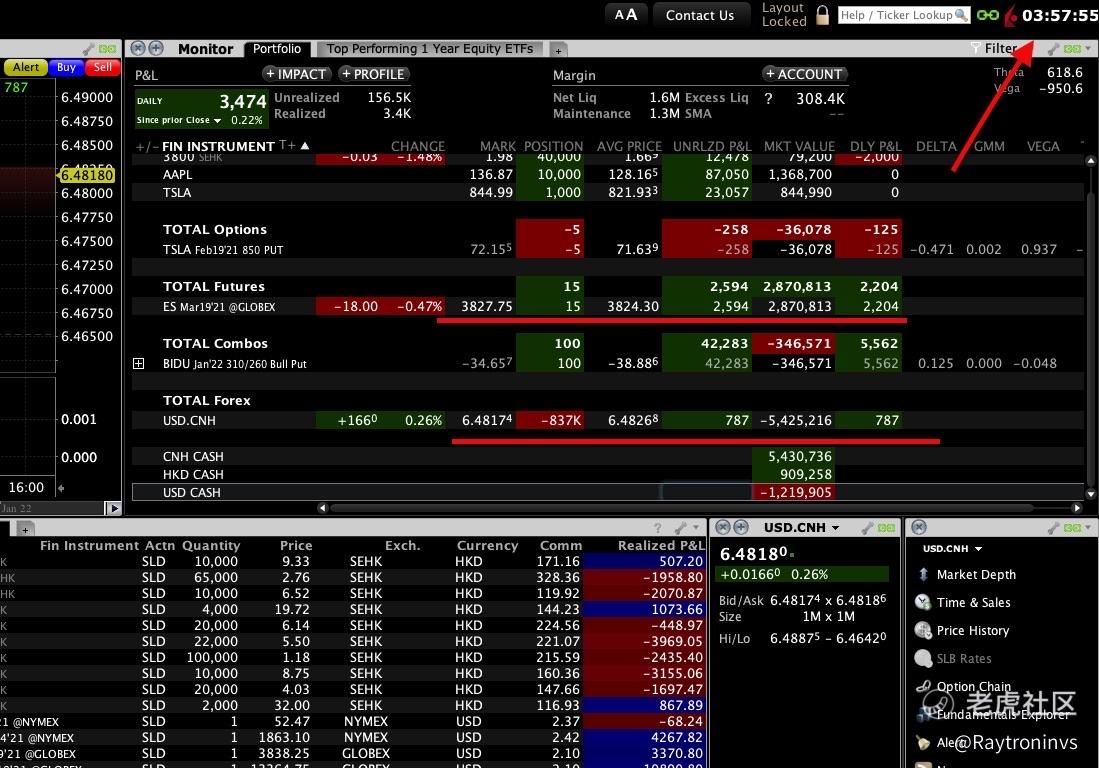Click green link icon in Market Depth tools panel
Image resolution: width=1099 pixels, height=768 pixels.
click(x=1072, y=528)
